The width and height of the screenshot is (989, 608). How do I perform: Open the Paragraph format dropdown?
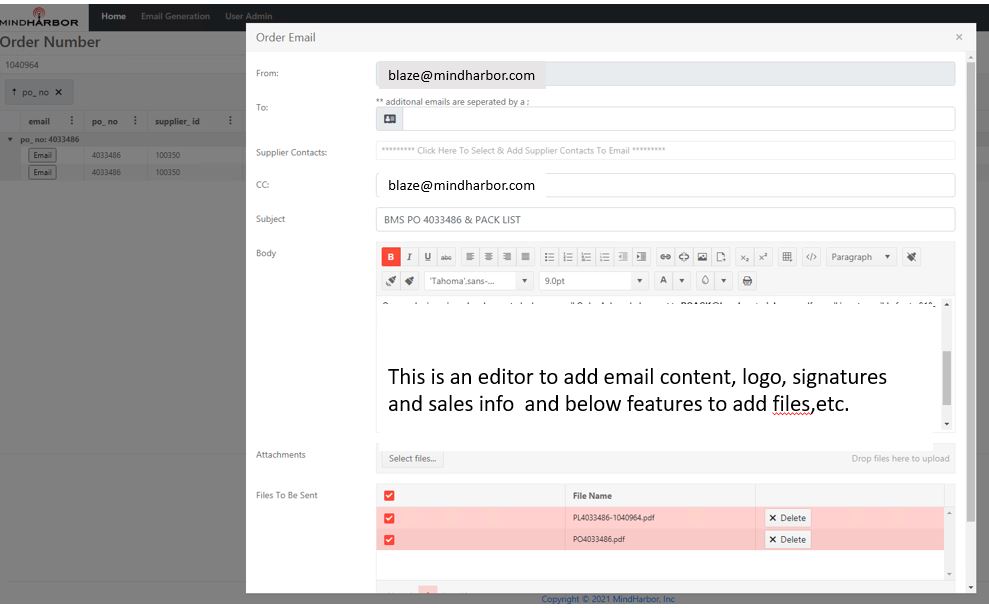pos(860,257)
